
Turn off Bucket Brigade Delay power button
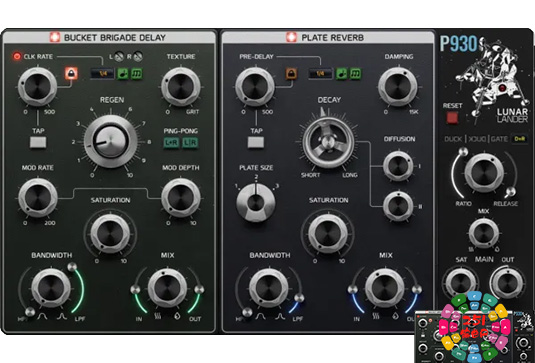(x=55, y=37)
